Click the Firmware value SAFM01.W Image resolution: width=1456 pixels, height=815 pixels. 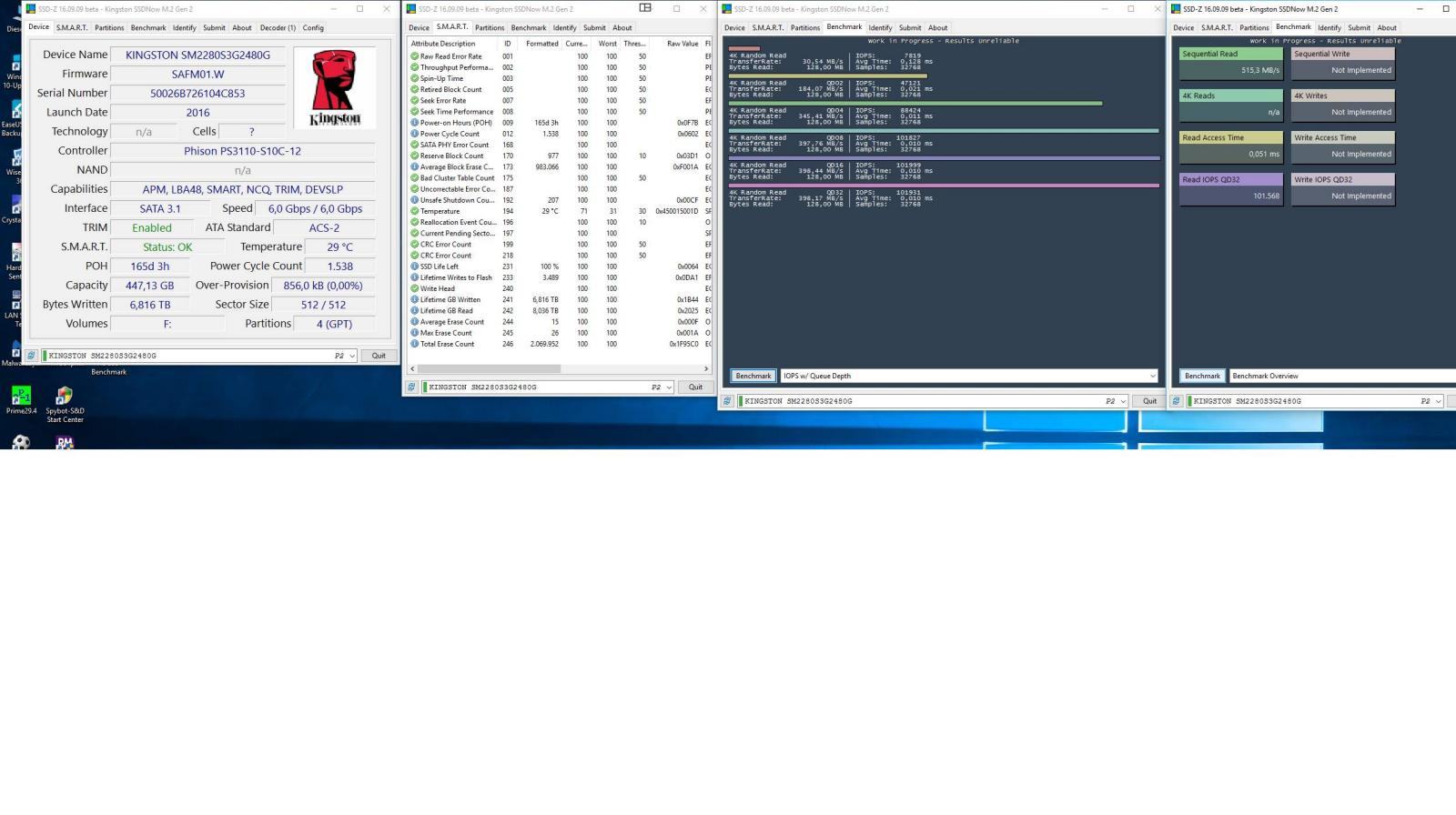197,74
